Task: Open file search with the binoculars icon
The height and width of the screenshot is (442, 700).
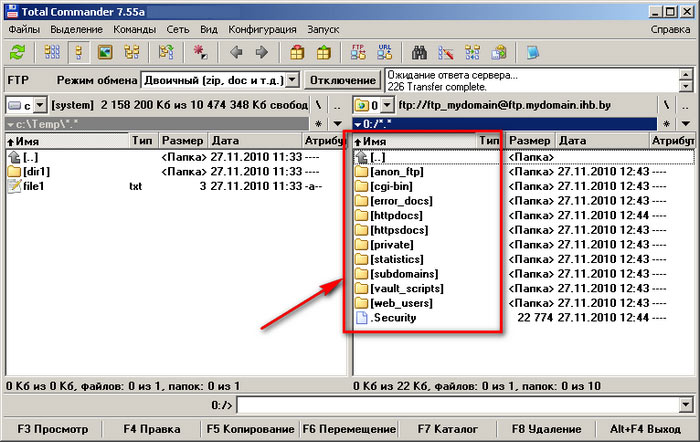Action: tap(419, 53)
